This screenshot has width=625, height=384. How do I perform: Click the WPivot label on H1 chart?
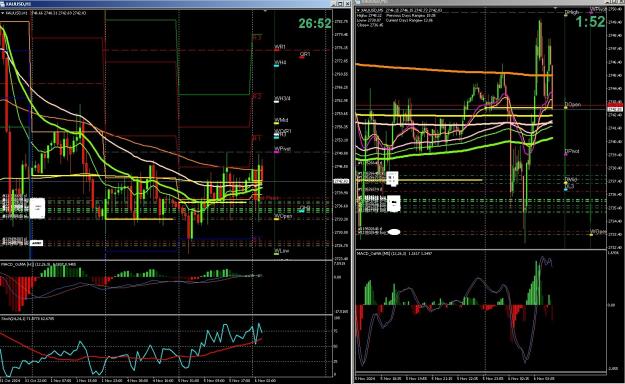point(282,149)
